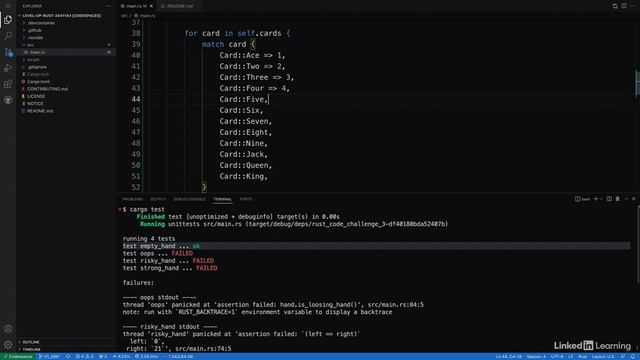
Task: Collapse the src folder
Action: pyautogui.click(x=30, y=45)
